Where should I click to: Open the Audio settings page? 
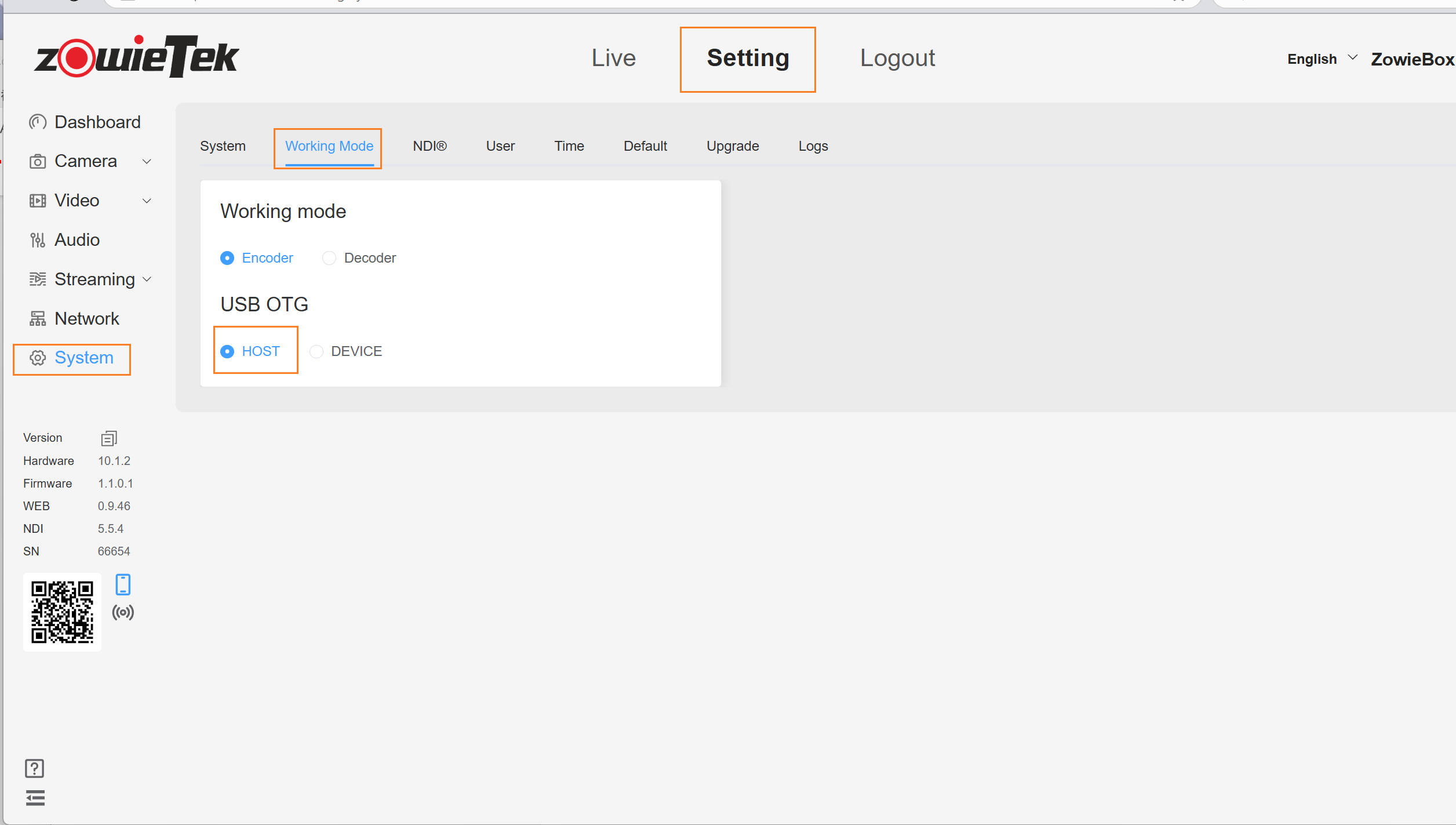click(x=77, y=240)
